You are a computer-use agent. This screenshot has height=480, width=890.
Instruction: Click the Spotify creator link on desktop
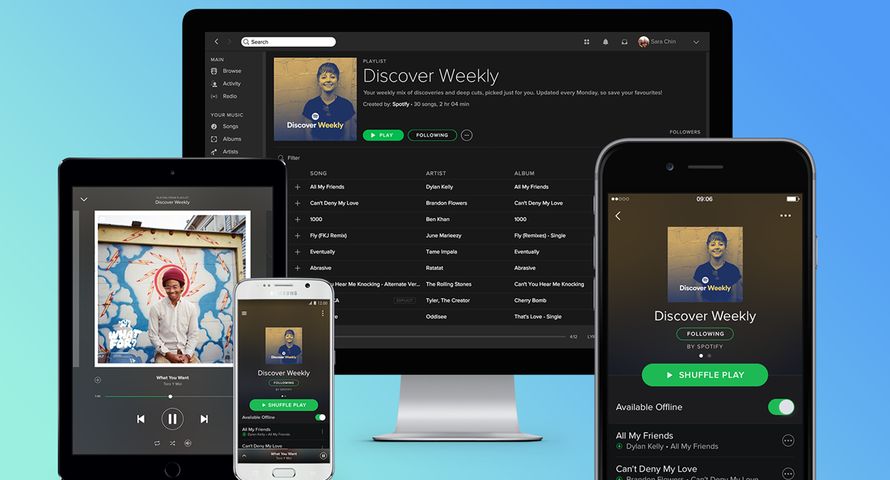click(400, 104)
